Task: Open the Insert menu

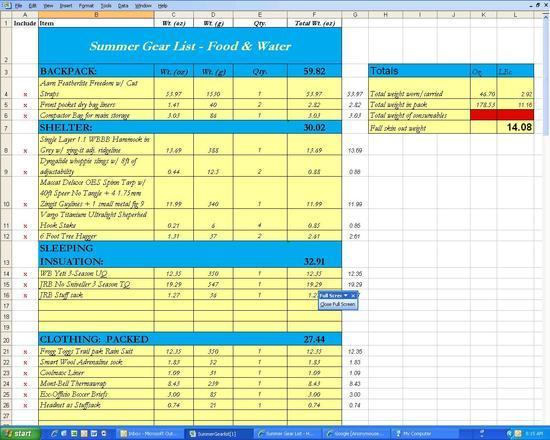Action: (66, 6)
